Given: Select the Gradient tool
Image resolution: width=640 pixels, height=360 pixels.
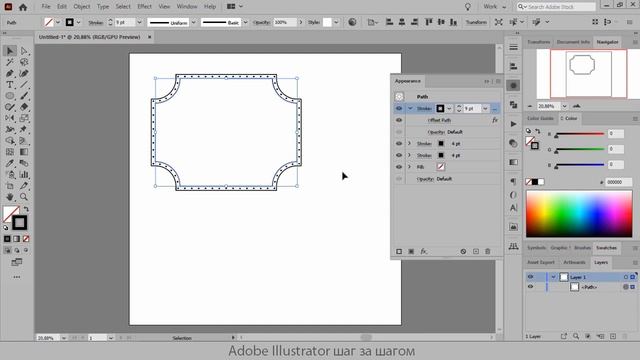Looking at the screenshot, I should pyautogui.click(x=24, y=152).
